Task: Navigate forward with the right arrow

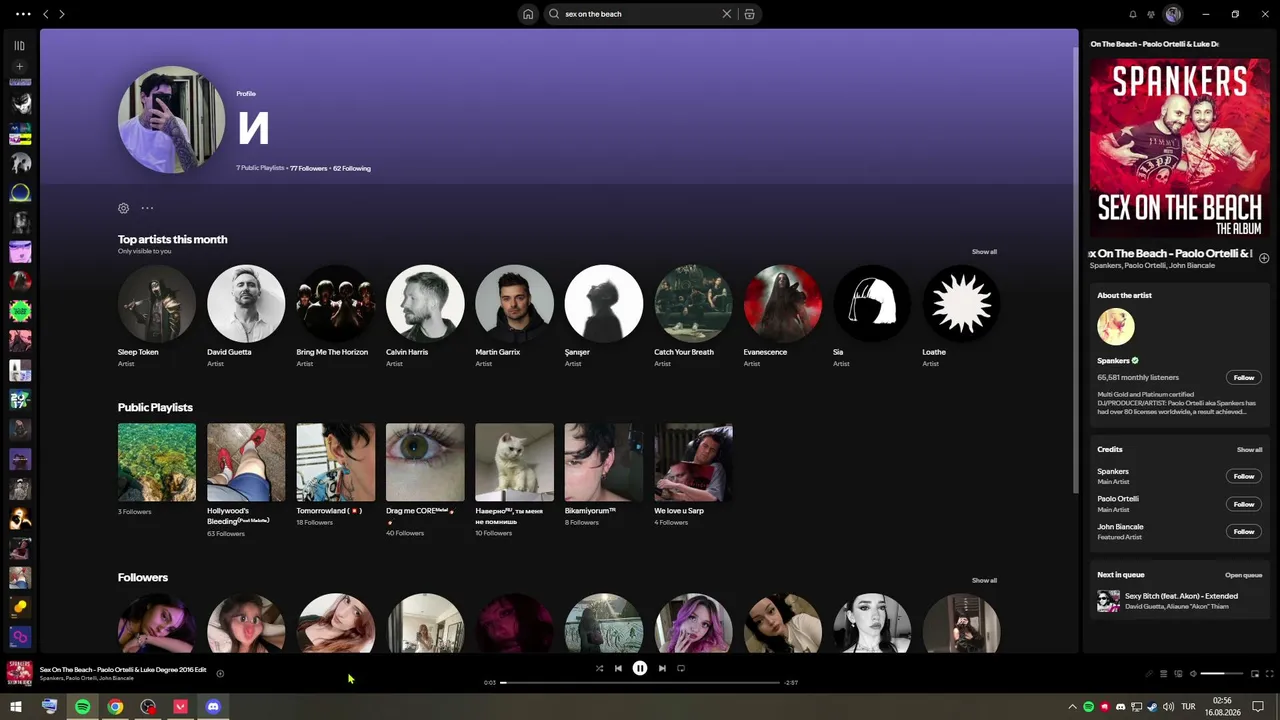Action: coord(62,14)
